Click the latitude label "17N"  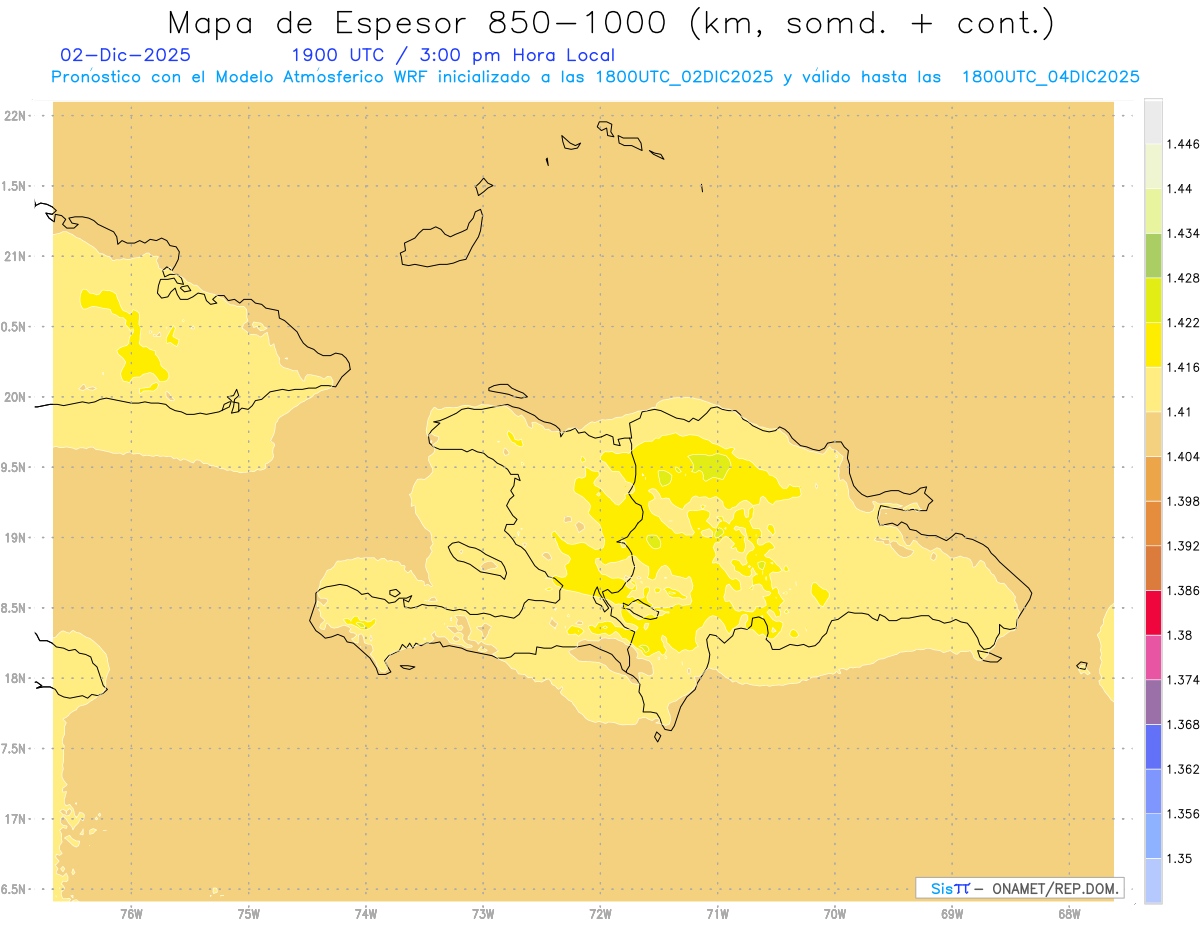[x=14, y=819]
